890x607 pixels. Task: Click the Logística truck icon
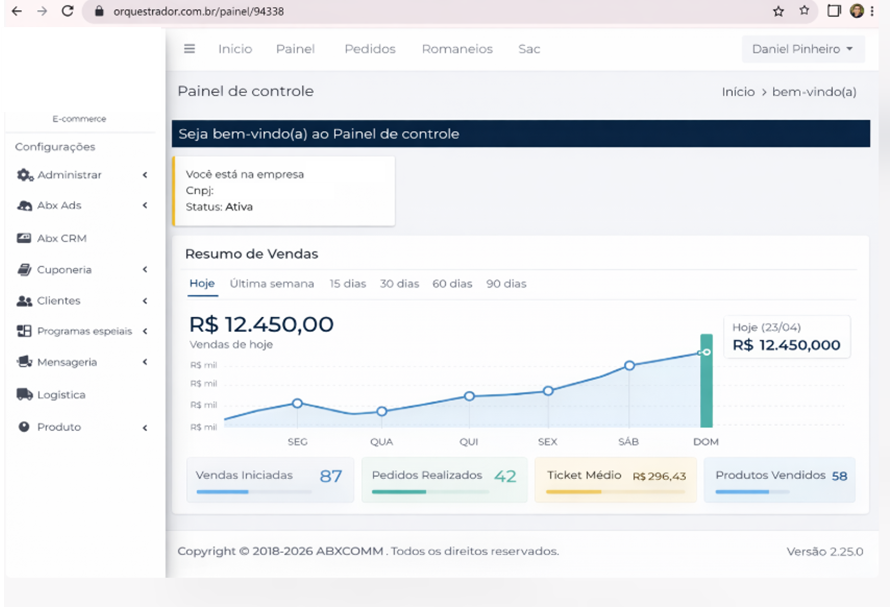pyautogui.click(x=25, y=395)
